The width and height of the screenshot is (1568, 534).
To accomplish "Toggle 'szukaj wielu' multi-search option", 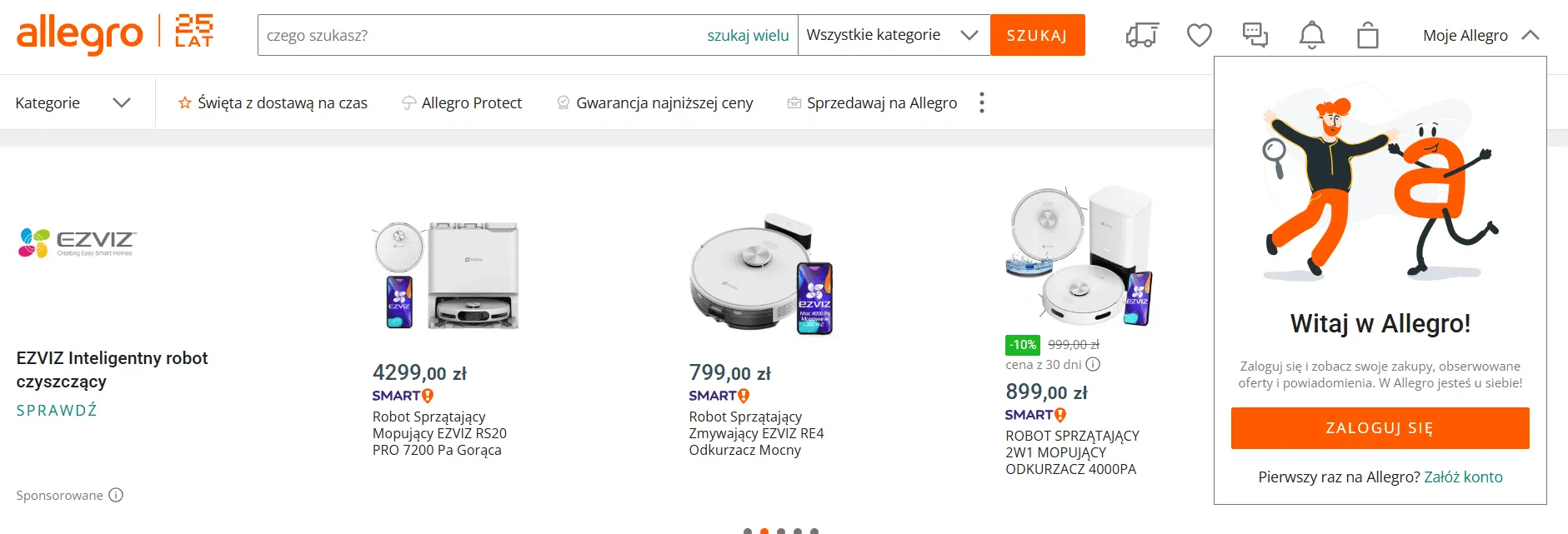I will 748,35.
